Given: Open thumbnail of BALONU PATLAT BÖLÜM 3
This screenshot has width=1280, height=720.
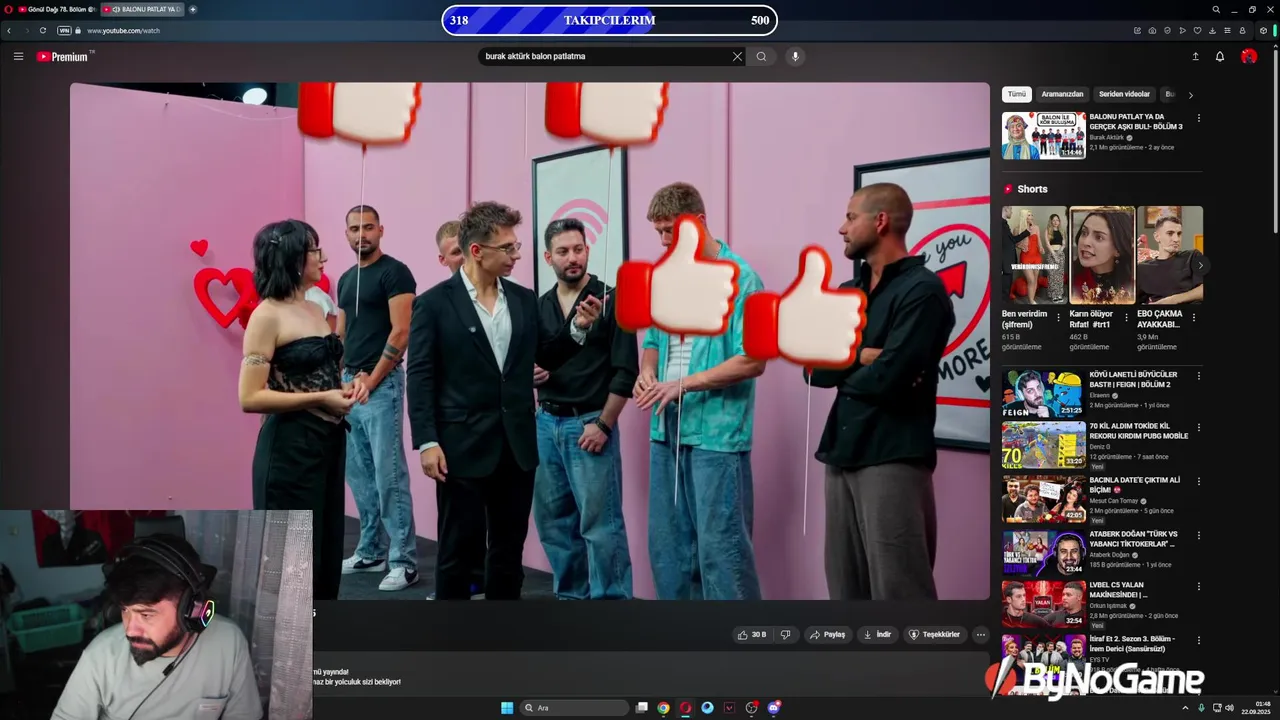Looking at the screenshot, I should 1043,135.
